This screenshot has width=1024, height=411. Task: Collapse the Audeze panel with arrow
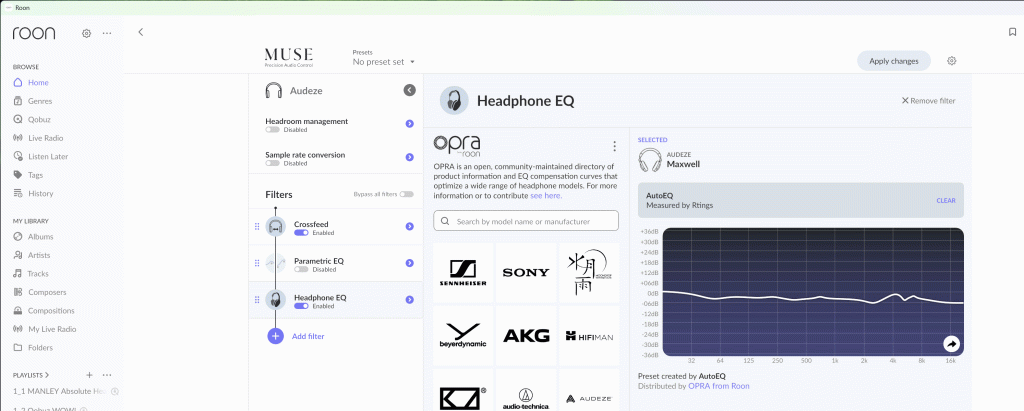(409, 90)
